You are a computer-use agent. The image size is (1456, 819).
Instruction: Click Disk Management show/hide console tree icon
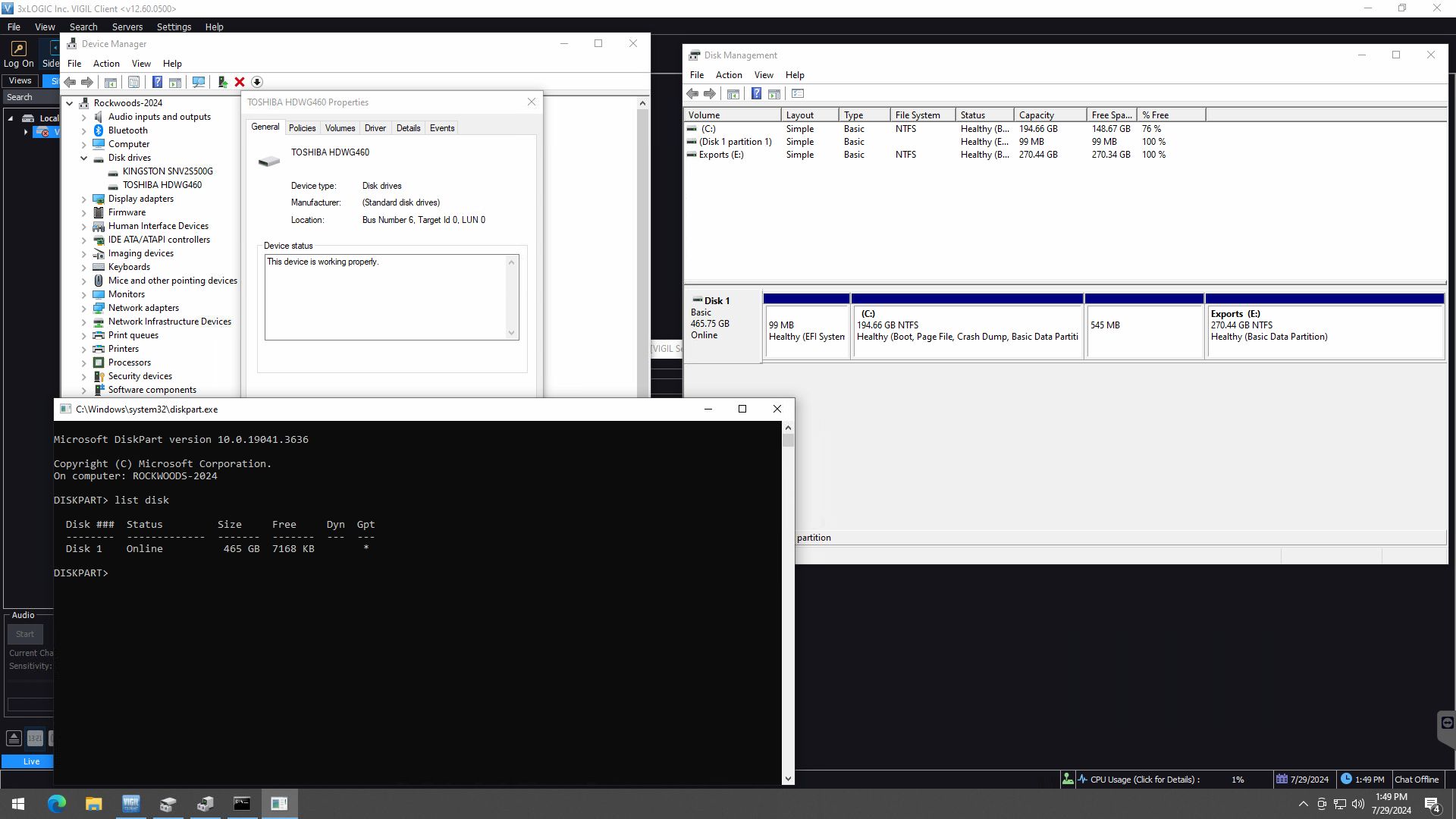[x=733, y=93]
